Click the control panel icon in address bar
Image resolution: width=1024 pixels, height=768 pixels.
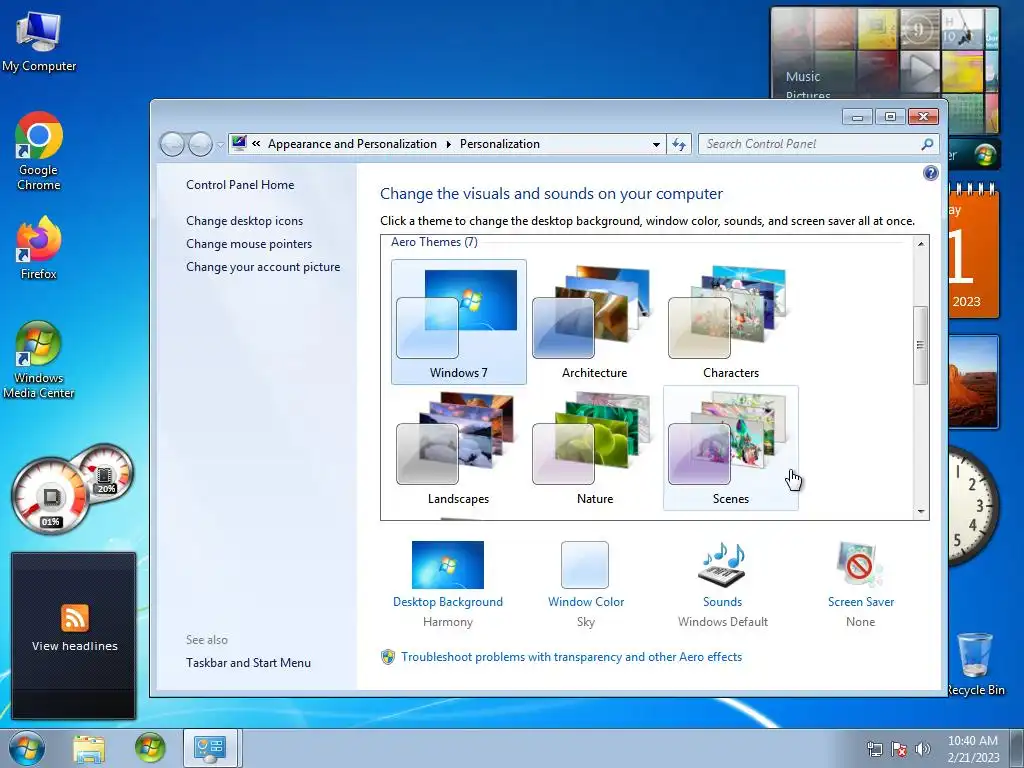[x=239, y=144]
